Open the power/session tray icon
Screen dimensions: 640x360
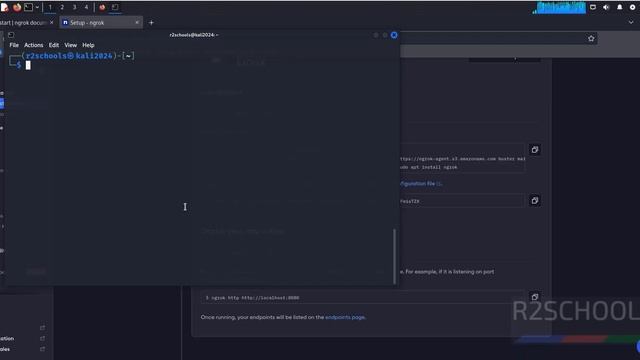point(633,7)
